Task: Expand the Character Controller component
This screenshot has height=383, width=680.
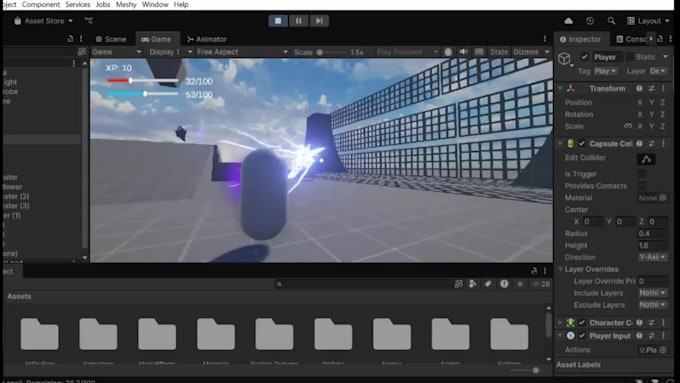Action: click(560, 323)
